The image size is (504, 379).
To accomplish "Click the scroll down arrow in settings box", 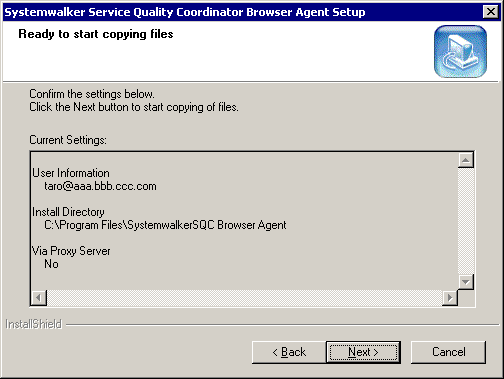I will 466,282.
